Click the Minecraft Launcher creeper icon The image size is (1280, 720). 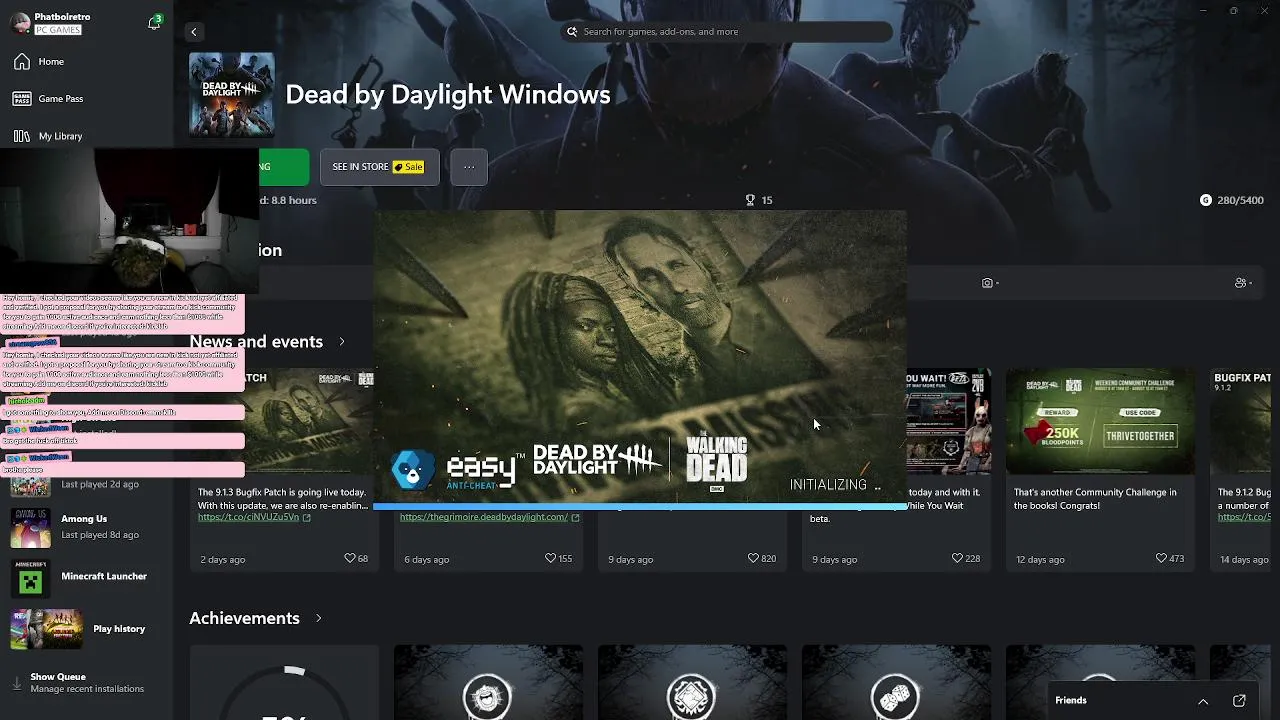tap(30, 577)
